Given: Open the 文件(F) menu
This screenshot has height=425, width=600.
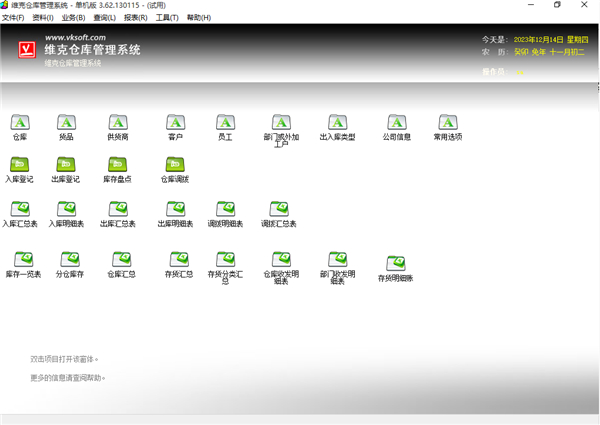Looking at the screenshot, I should click(13, 18).
